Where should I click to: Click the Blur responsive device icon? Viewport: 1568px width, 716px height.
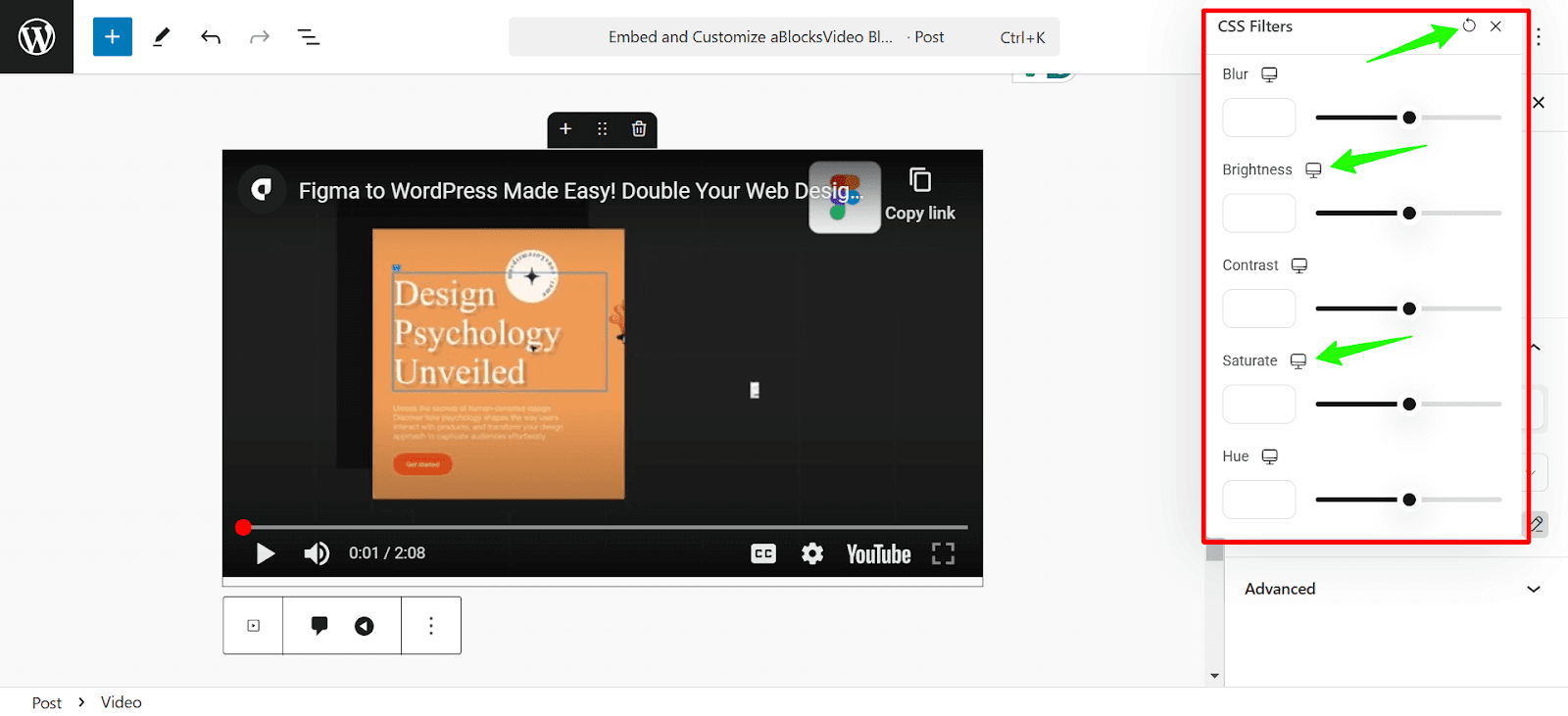pos(1269,74)
